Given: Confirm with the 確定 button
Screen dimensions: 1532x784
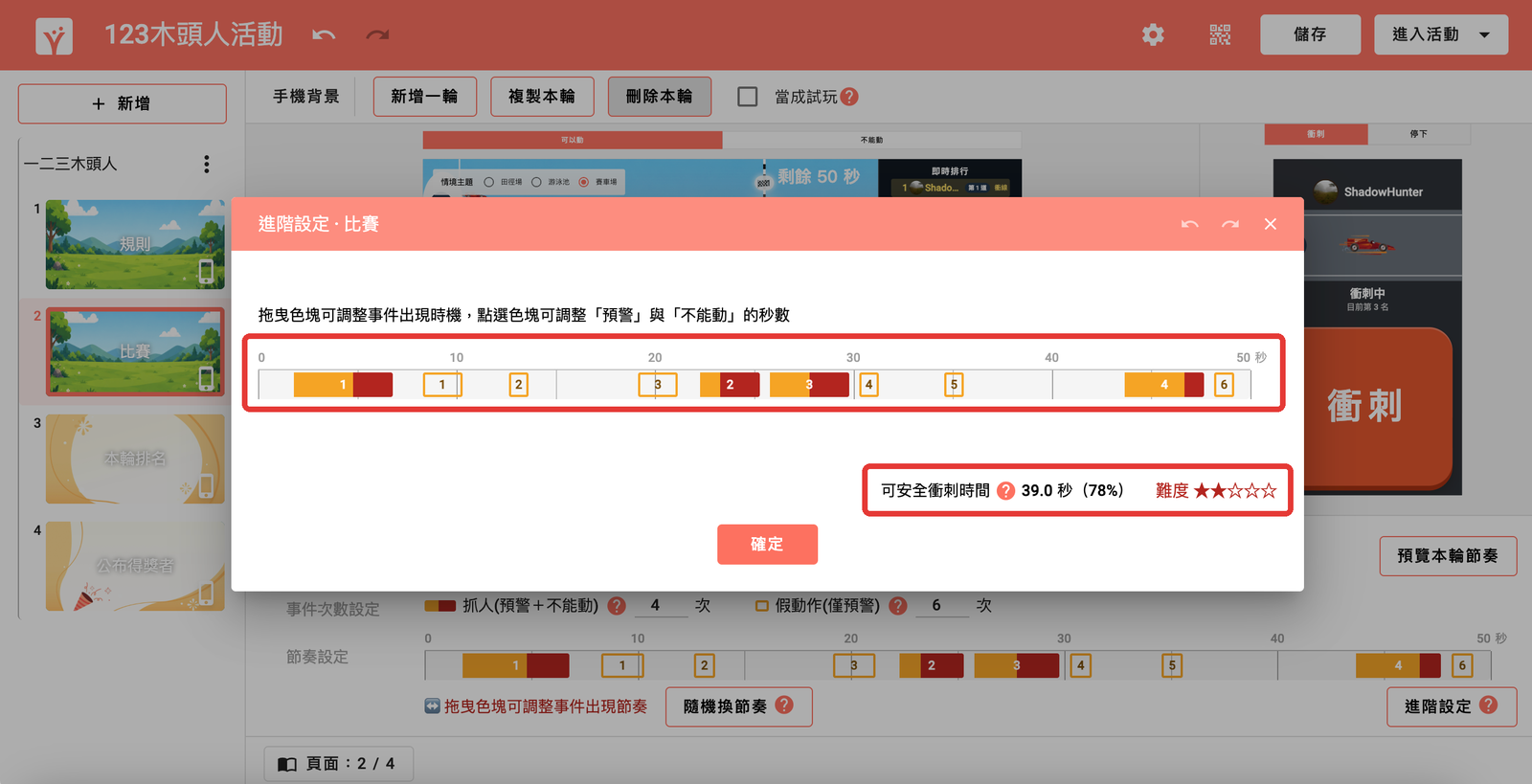Looking at the screenshot, I should [x=767, y=545].
